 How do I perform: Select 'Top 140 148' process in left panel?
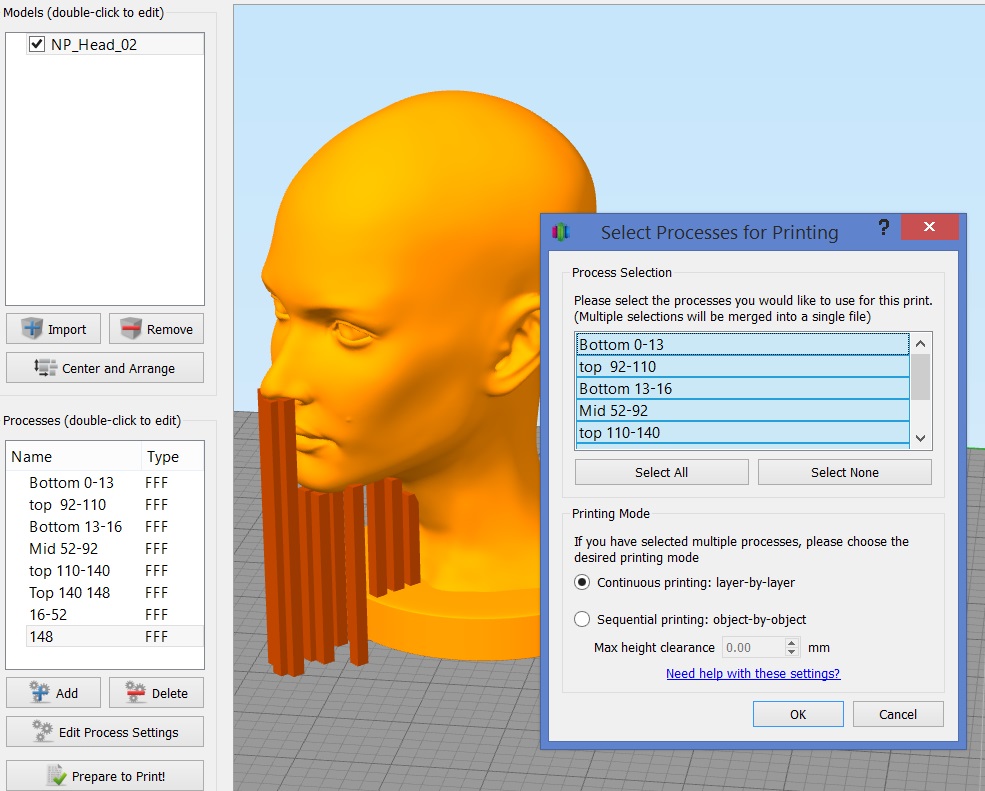[70, 593]
